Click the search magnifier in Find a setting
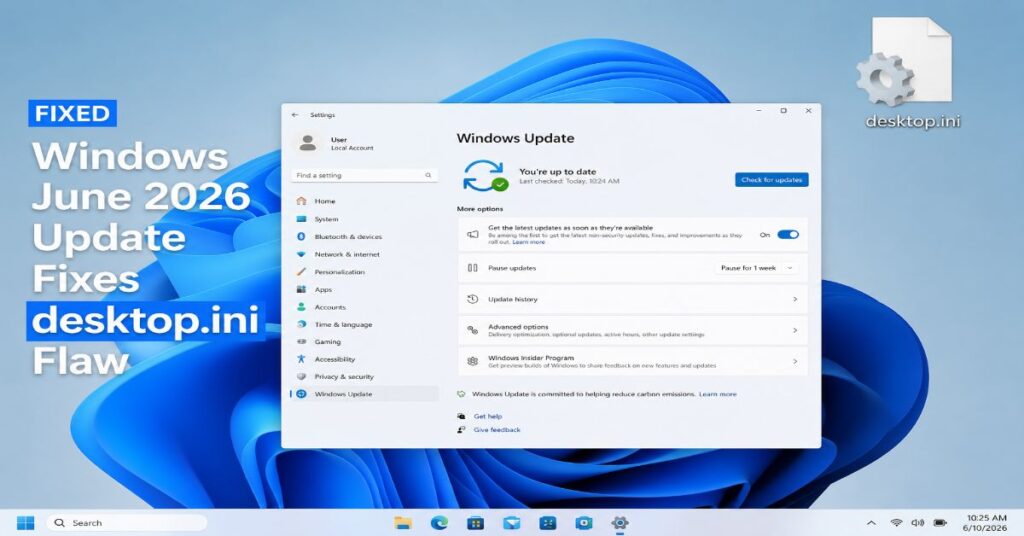This screenshot has width=1024, height=536. click(x=428, y=175)
